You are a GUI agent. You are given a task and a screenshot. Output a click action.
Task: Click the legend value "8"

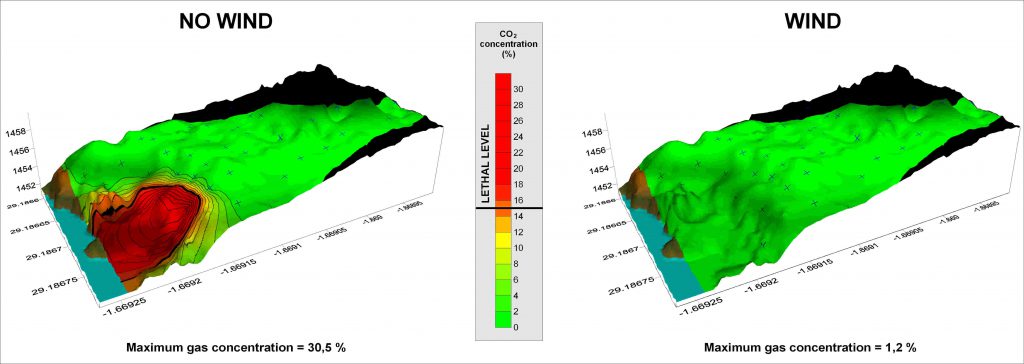(x=517, y=263)
